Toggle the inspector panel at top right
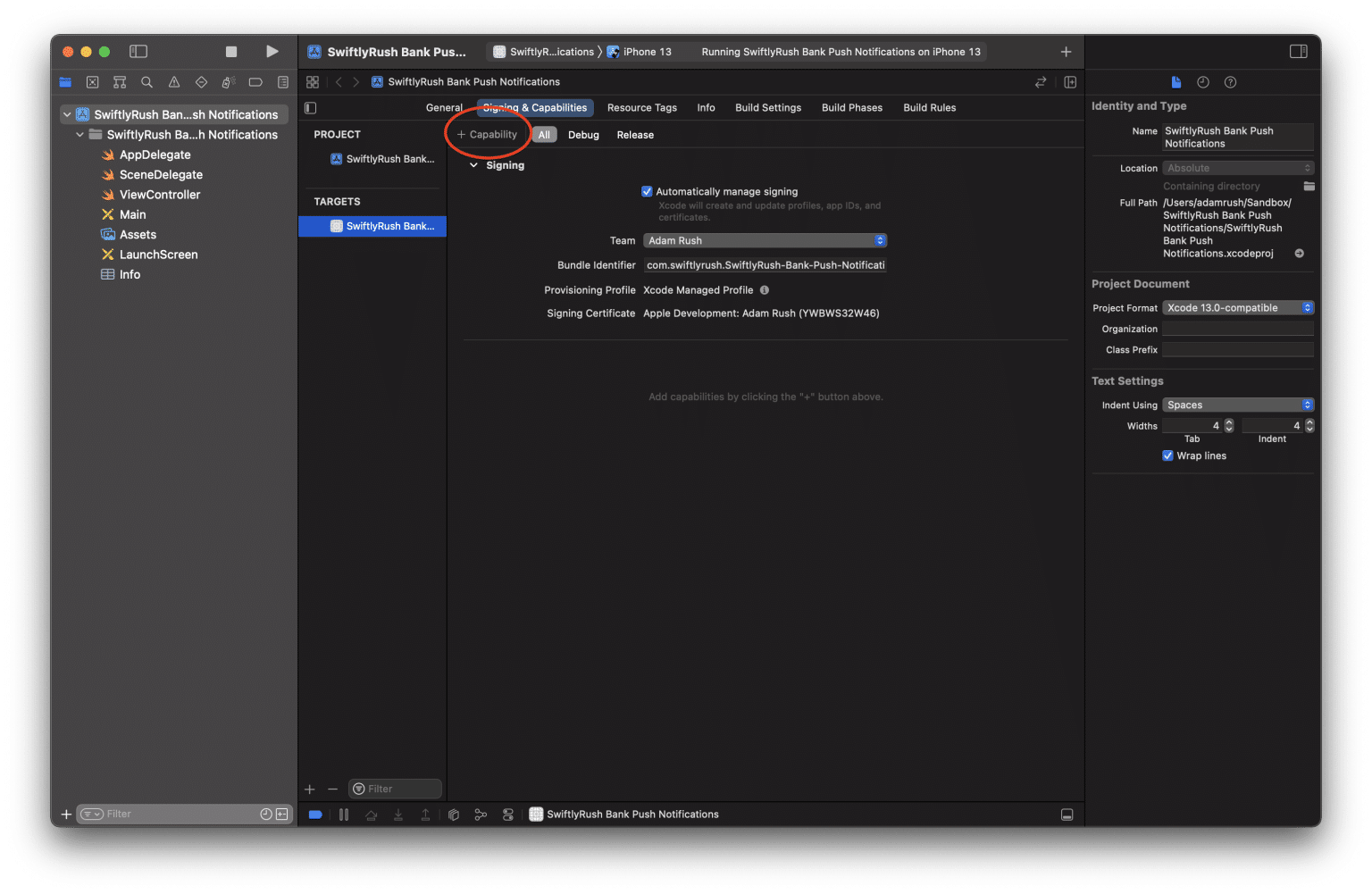 1299,52
